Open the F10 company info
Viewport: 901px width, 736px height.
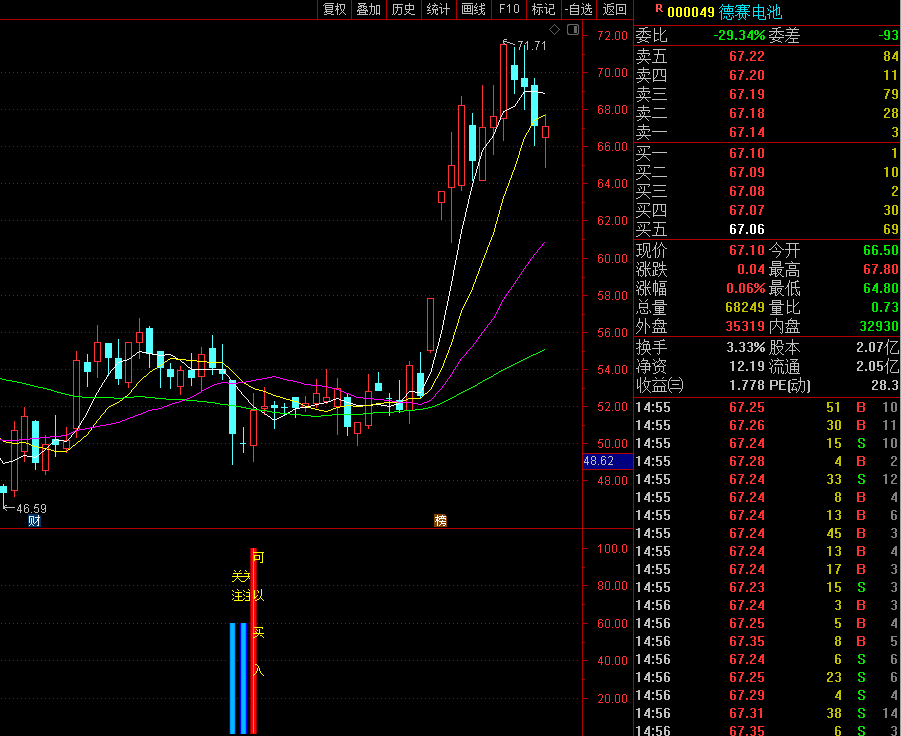click(509, 9)
